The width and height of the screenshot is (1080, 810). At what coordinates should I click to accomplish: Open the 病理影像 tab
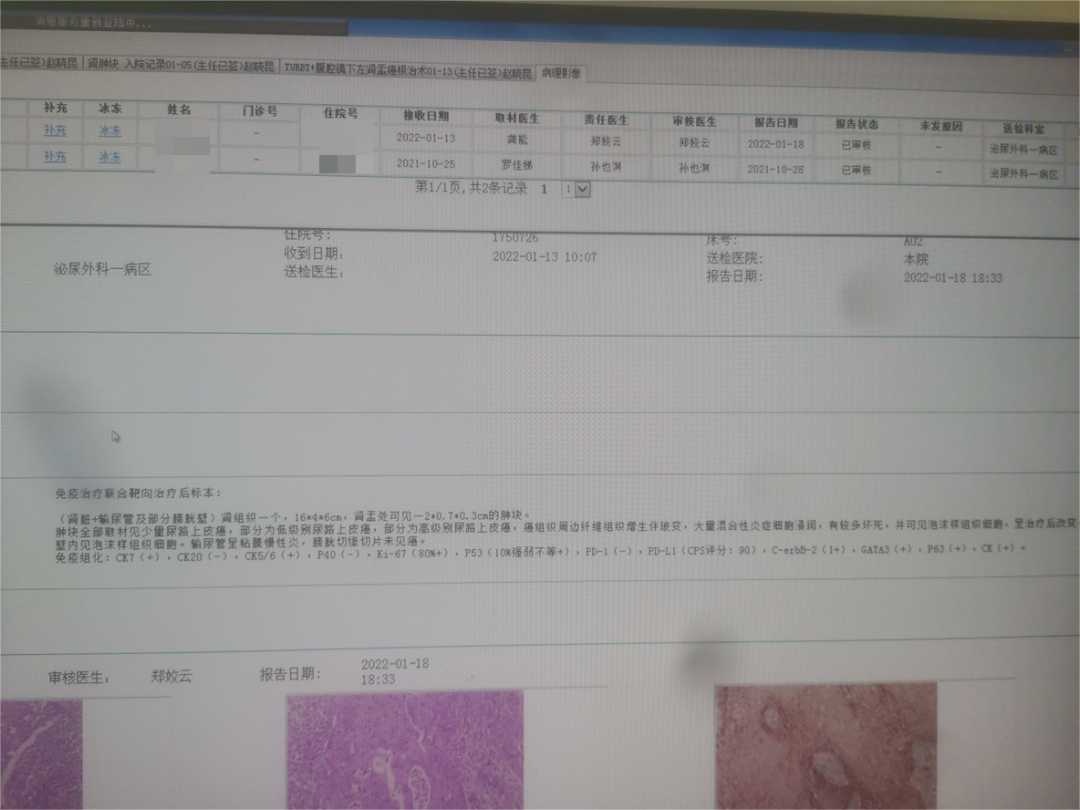(x=561, y=73)
